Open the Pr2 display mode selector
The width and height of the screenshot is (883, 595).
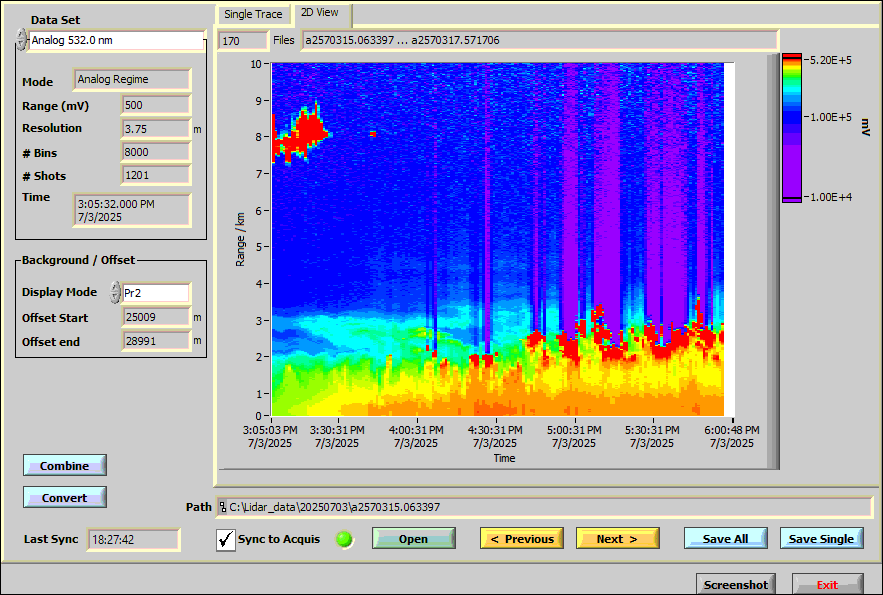pyautogui.click(x=156, y=293)
